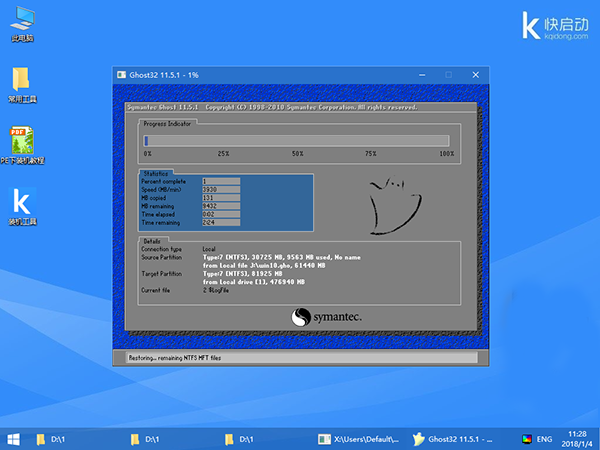Click the MB copied value 131

pyautogui.click(x=221, y=198)
